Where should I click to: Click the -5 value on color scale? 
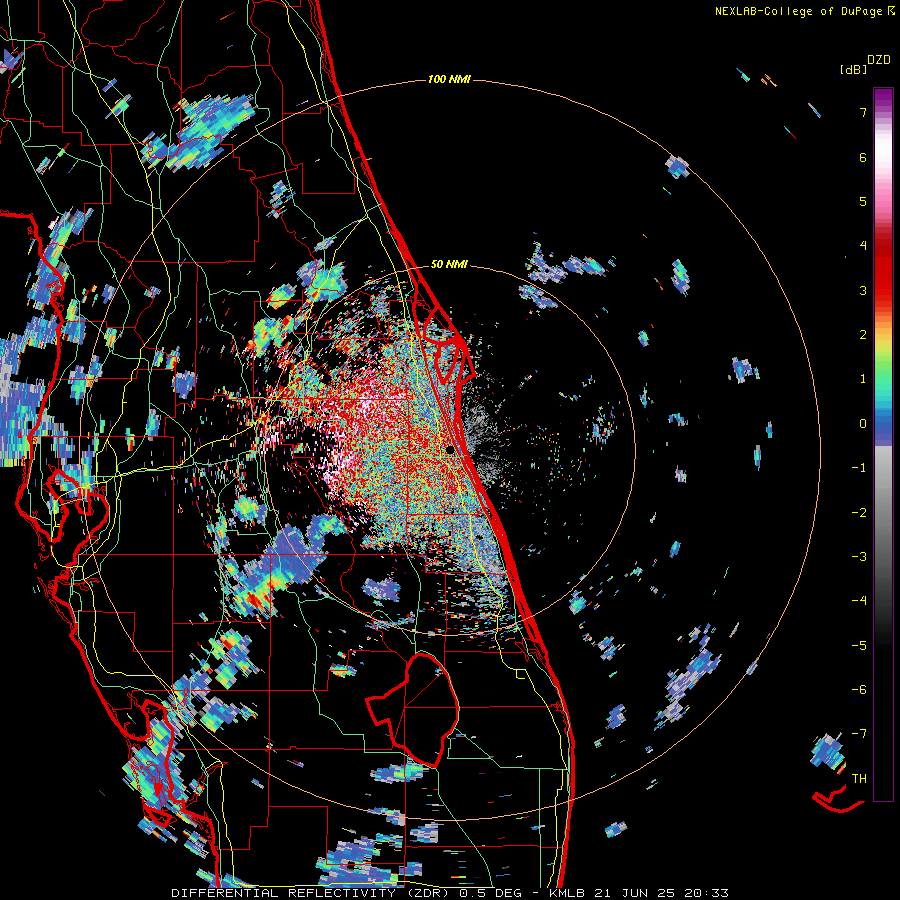pos(859,646)
